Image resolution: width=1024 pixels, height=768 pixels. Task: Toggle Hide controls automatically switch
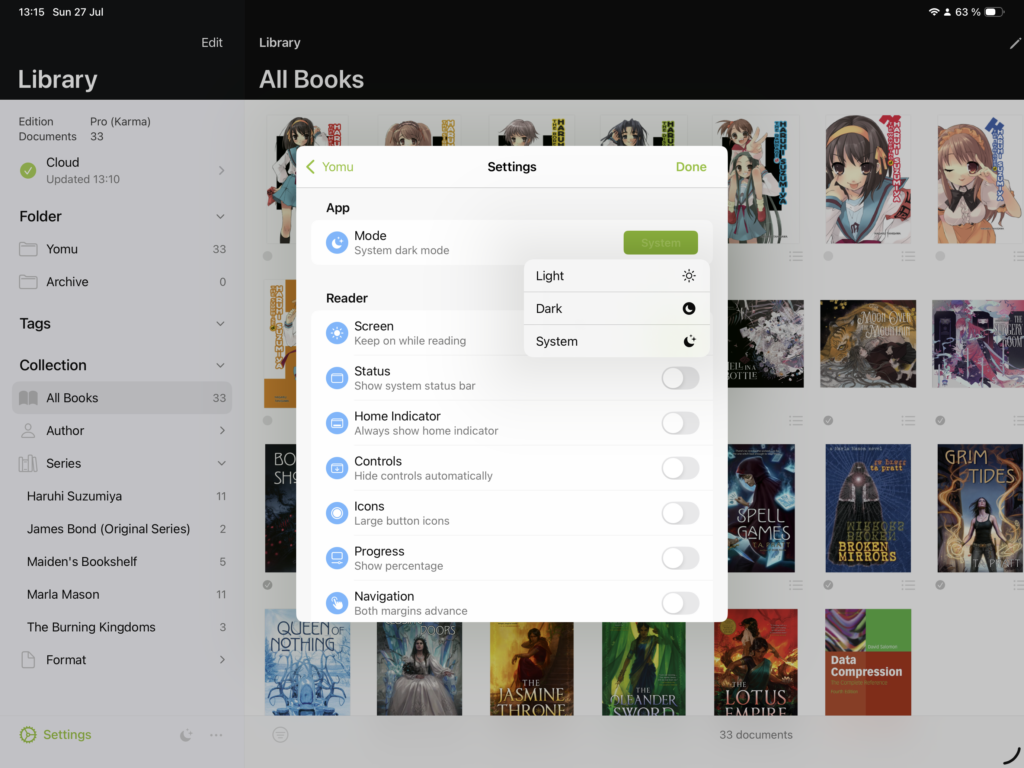[x=680, y=468]
